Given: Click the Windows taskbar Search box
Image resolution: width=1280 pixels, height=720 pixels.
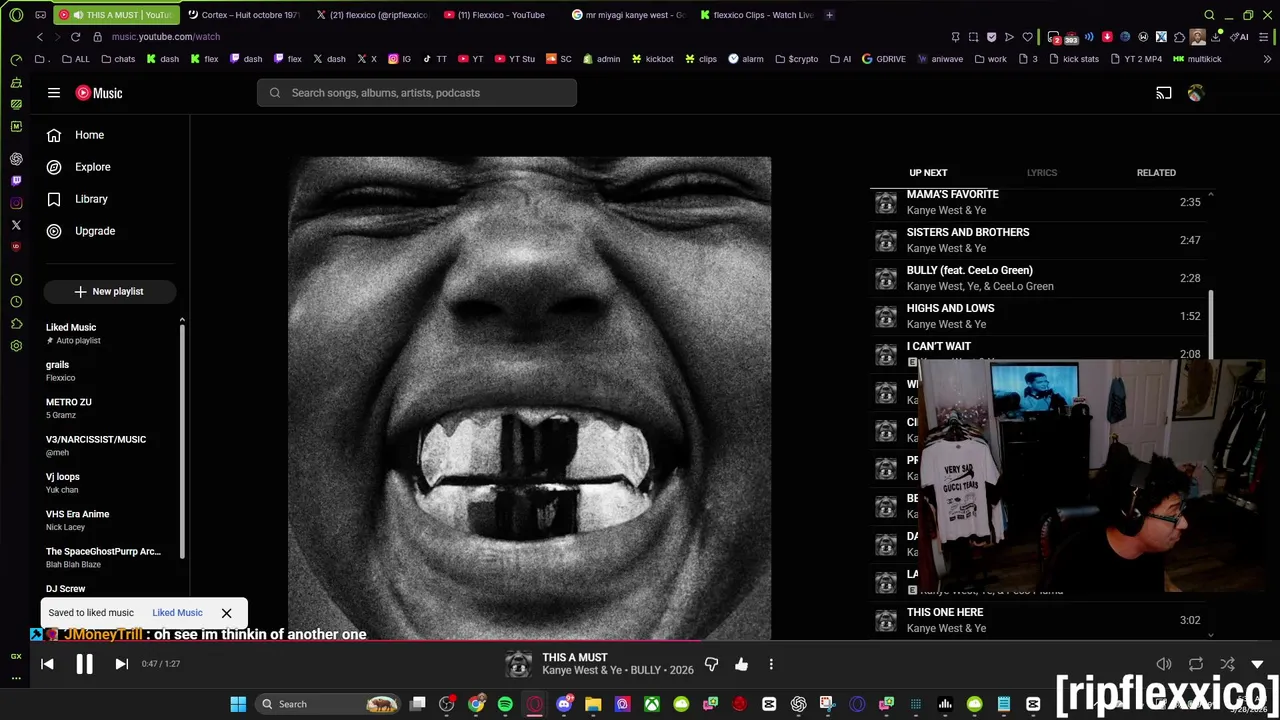Looking at the screenshot, I should [330, 704].
